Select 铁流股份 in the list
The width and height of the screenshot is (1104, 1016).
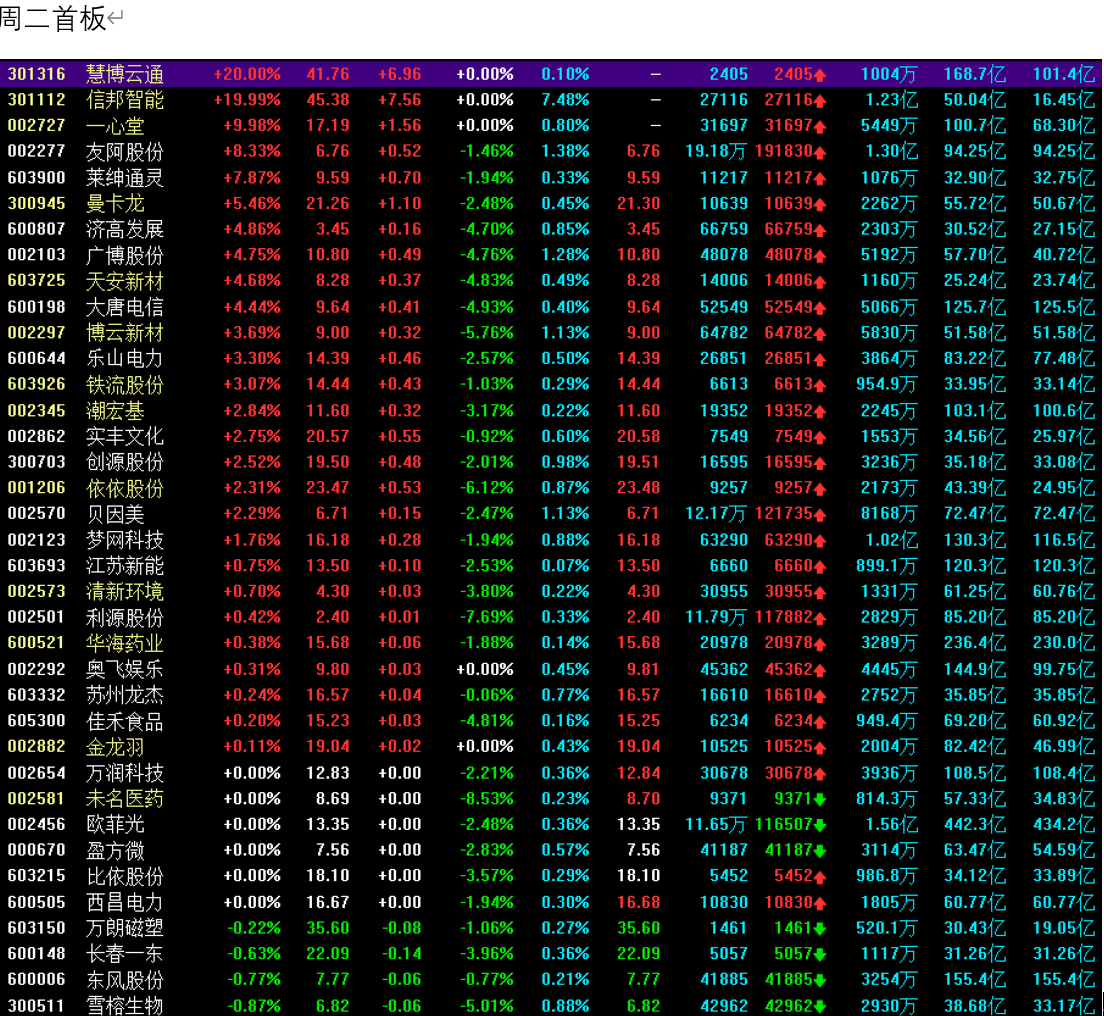(124, 384)
